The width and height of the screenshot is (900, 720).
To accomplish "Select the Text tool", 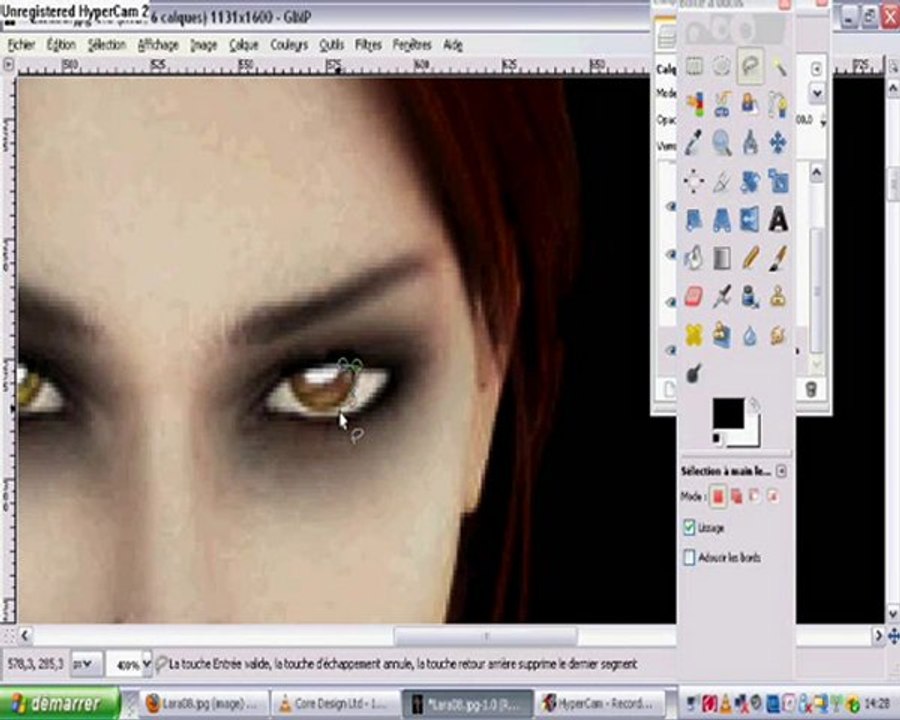I will click(x=778, y=220).
